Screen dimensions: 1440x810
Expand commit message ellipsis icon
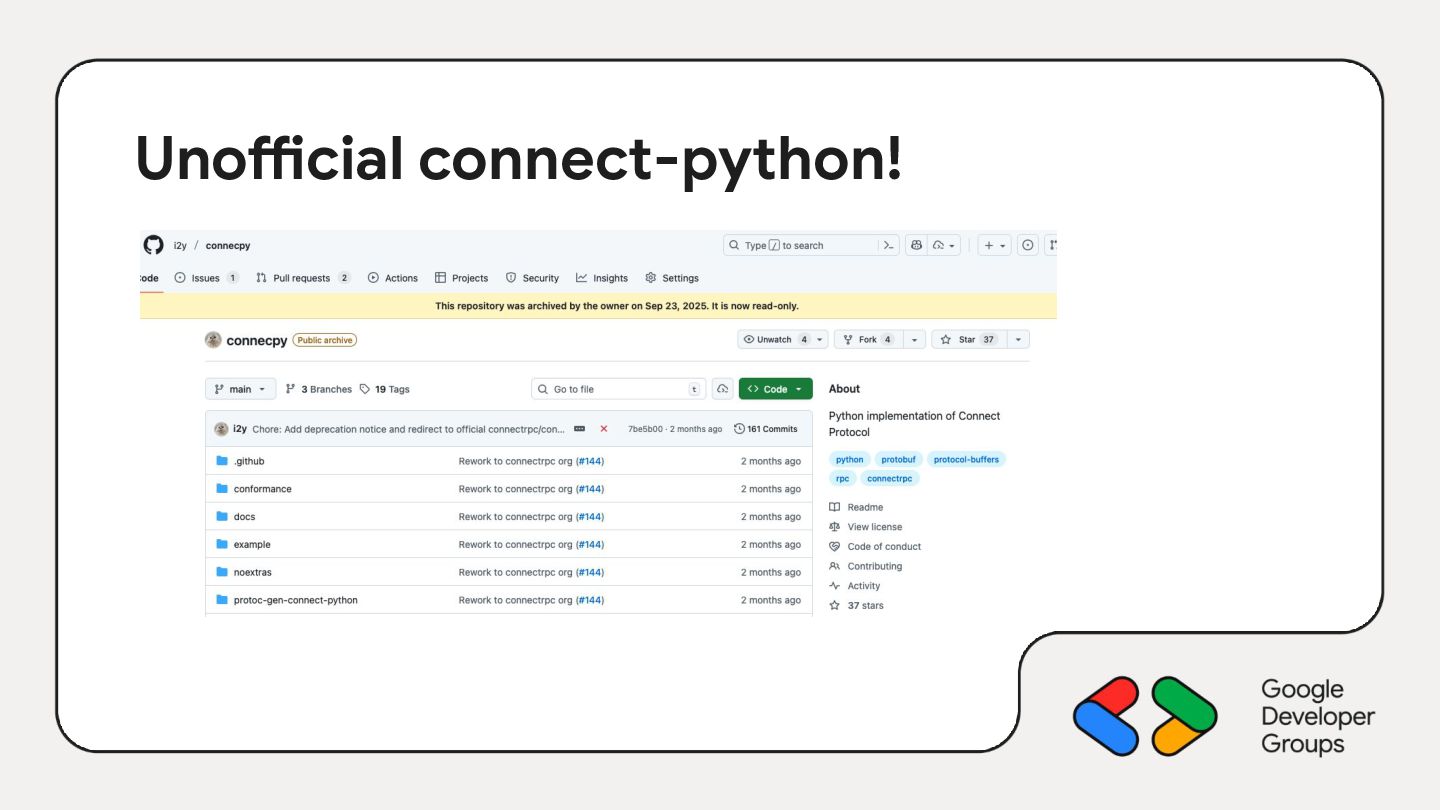(x=579, y=429)
